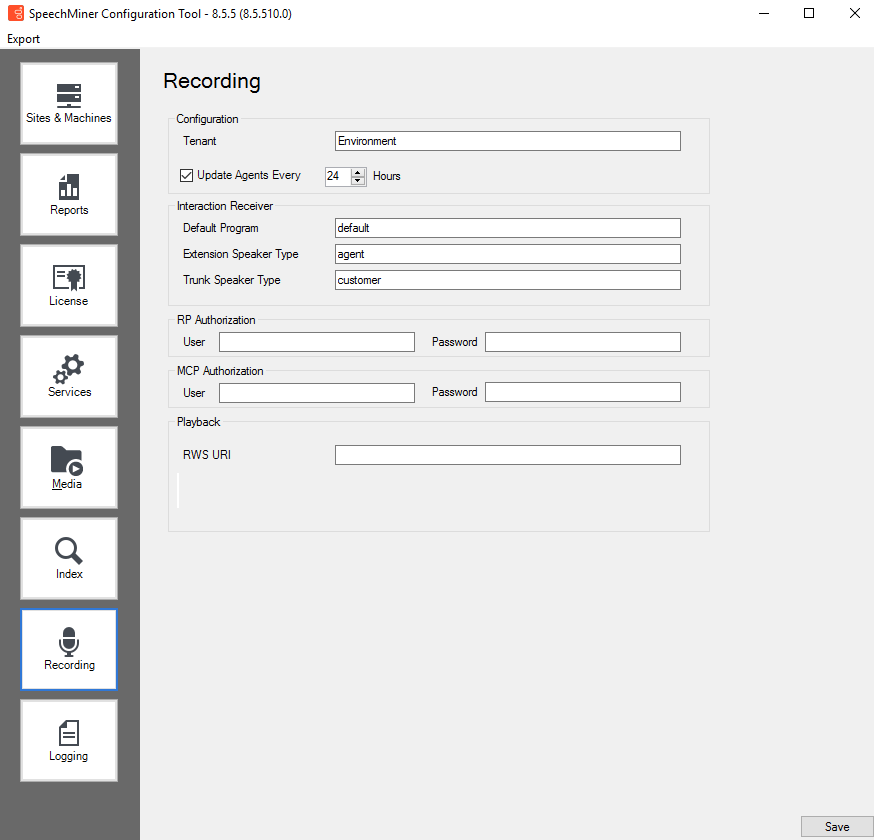The width and height of the screenshot is (874, 840).
Task: Select the Extension Speaker Type field
Action: tap(507, 254)
